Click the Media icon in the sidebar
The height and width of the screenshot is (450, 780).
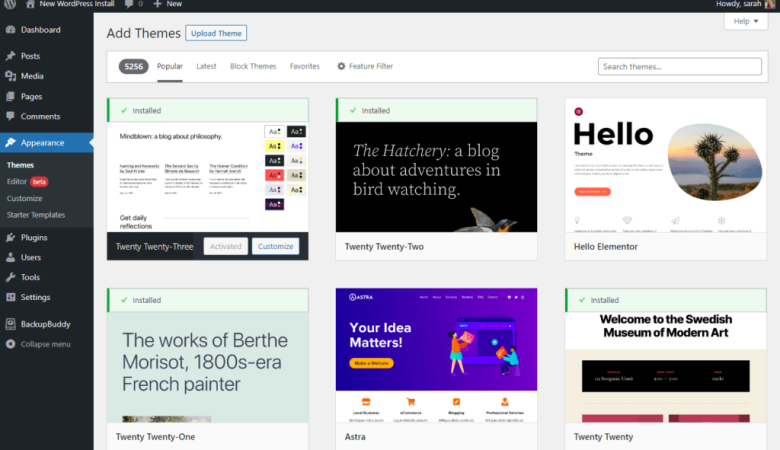point(10,76)
